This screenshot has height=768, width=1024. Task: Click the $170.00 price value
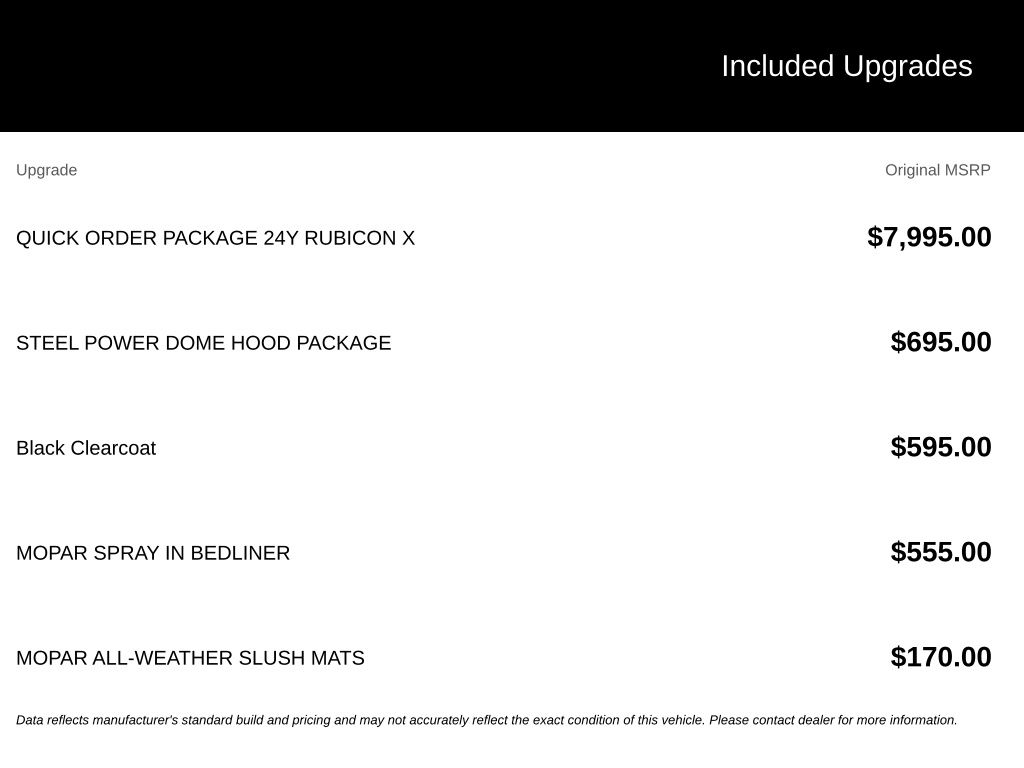tap(940, 658)
